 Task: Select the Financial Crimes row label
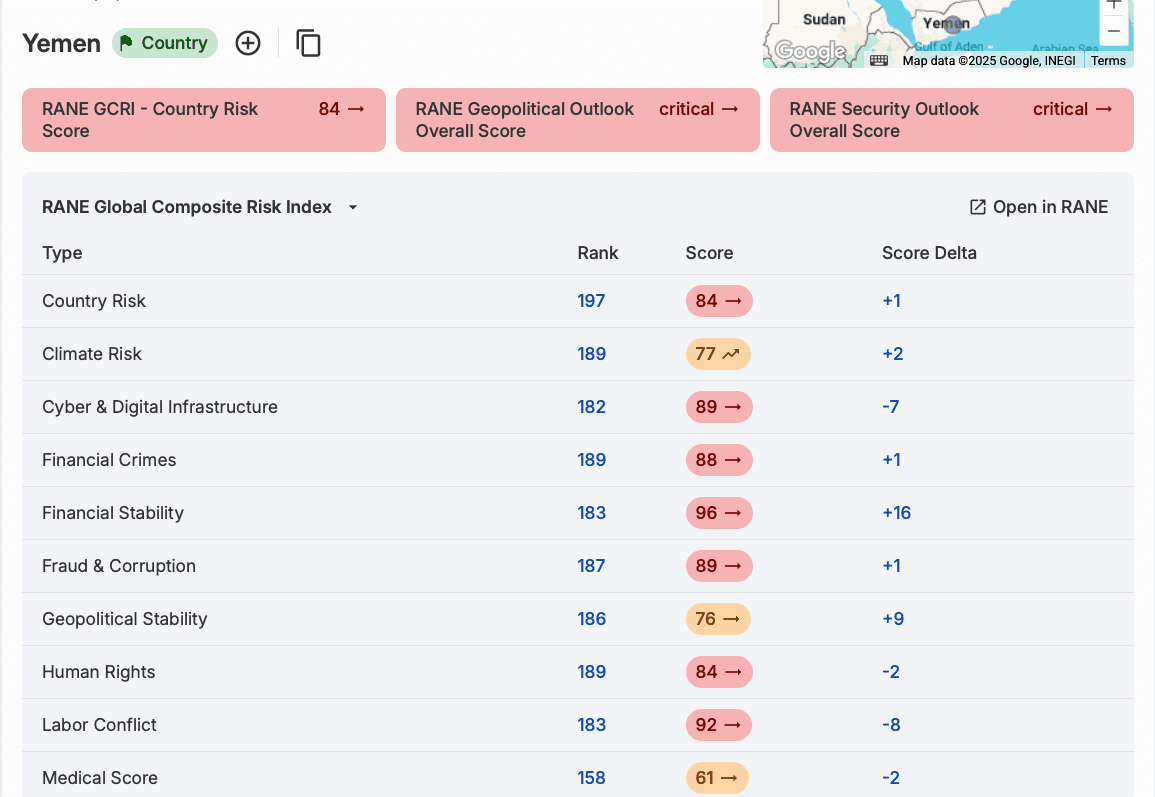coord(109,460)
